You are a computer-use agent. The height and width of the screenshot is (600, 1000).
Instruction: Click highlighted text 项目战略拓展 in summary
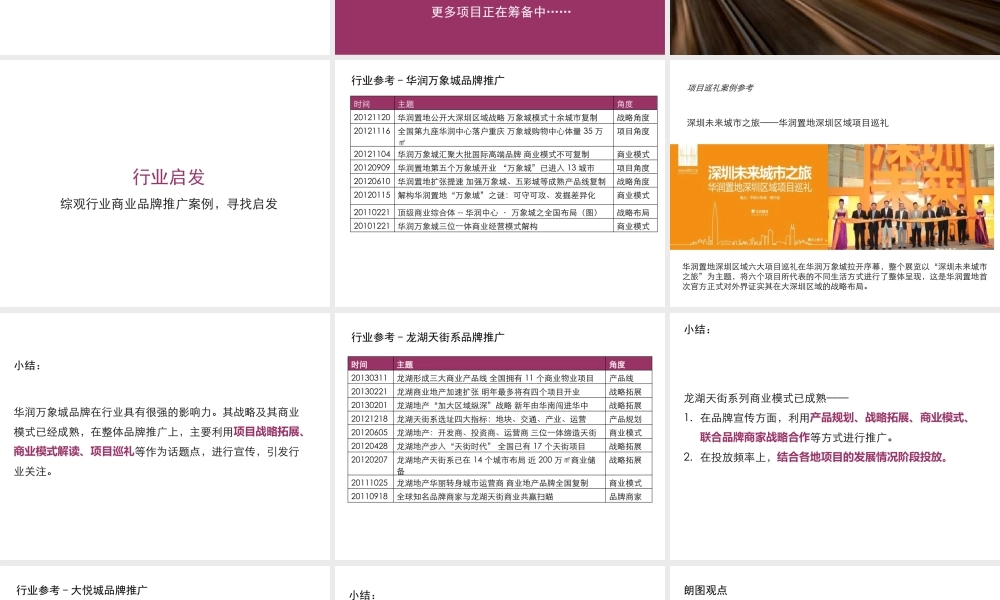point(267,431)
